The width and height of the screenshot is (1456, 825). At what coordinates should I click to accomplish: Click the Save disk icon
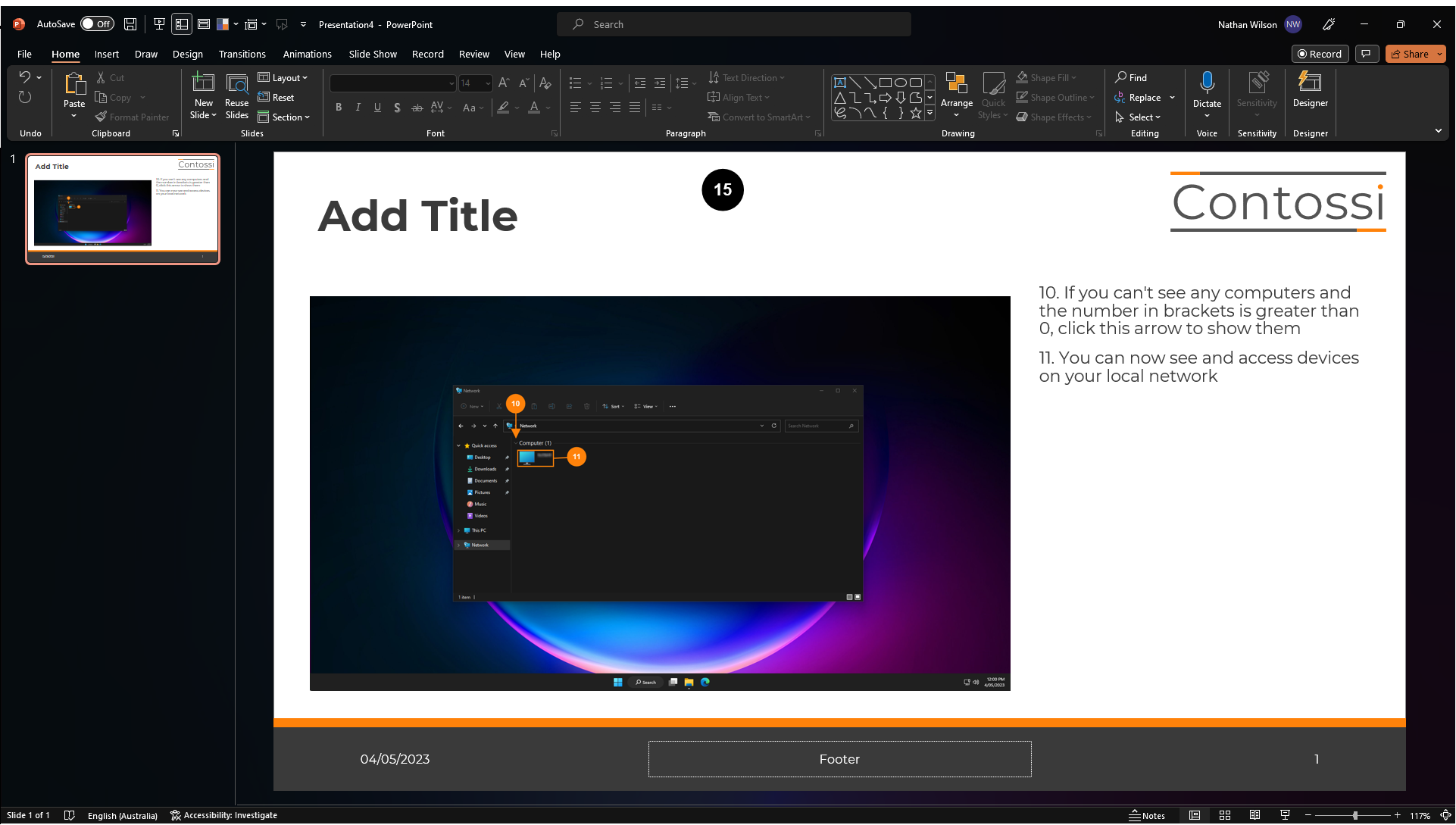[x=130, y=24]
